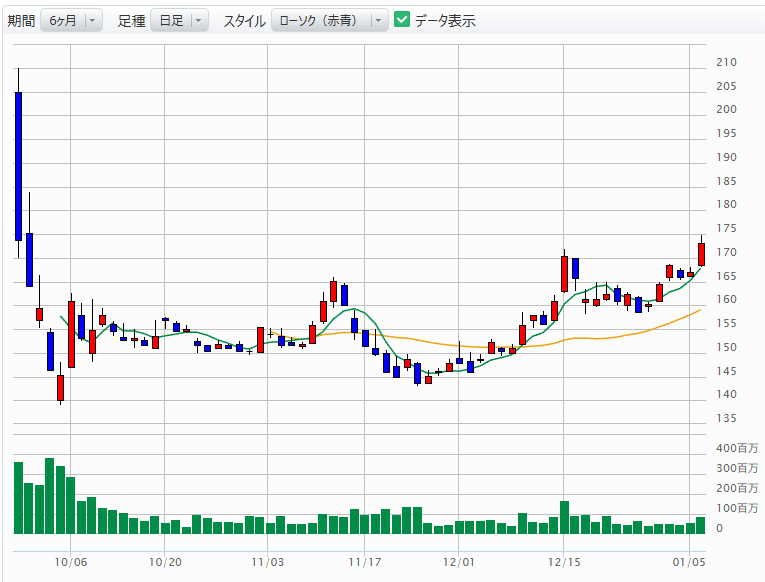765x582 pixels.
Task: Click the 210 price label on y-axis
Action: point(726,62)
